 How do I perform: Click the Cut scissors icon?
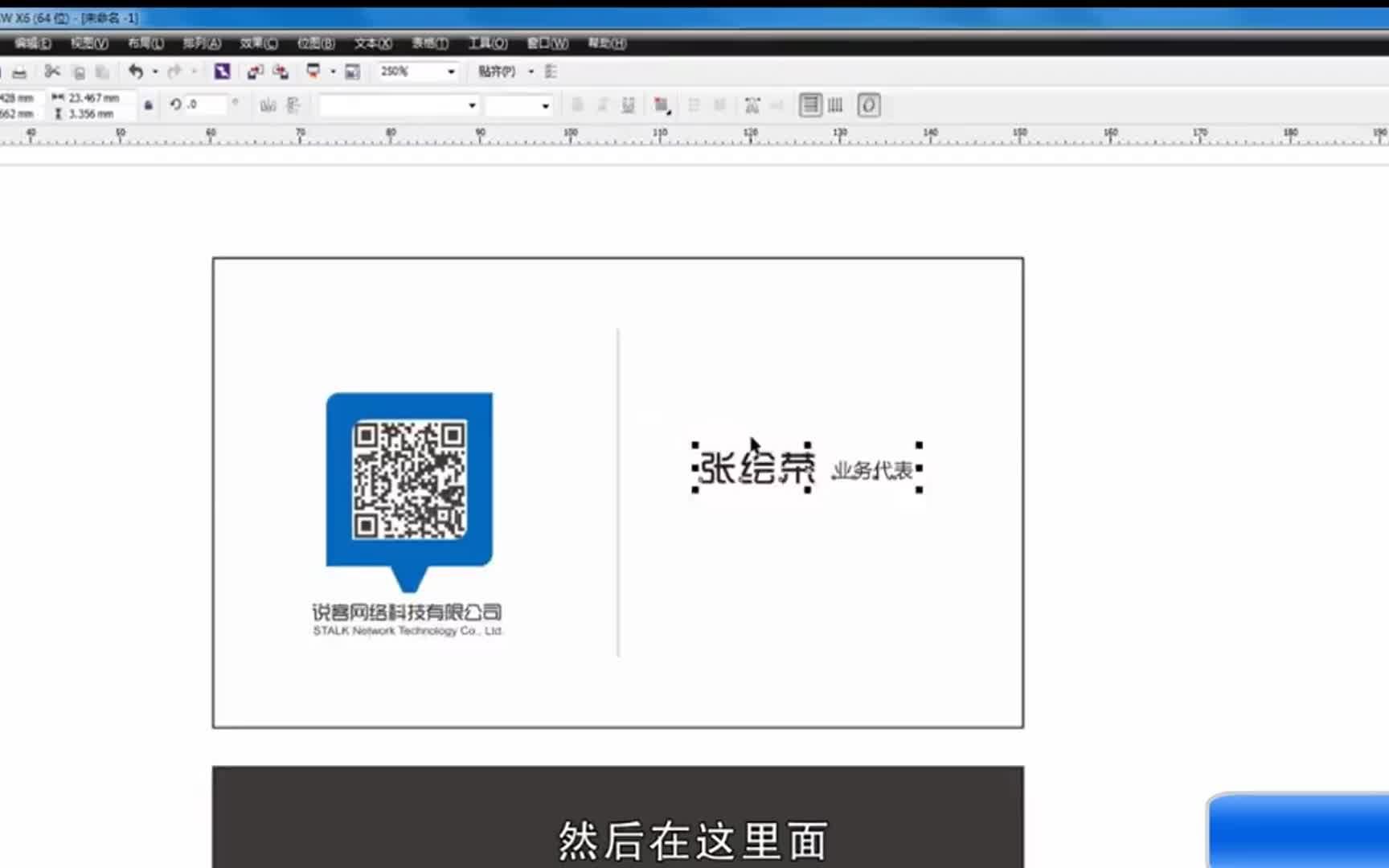[x=52, y=72]
